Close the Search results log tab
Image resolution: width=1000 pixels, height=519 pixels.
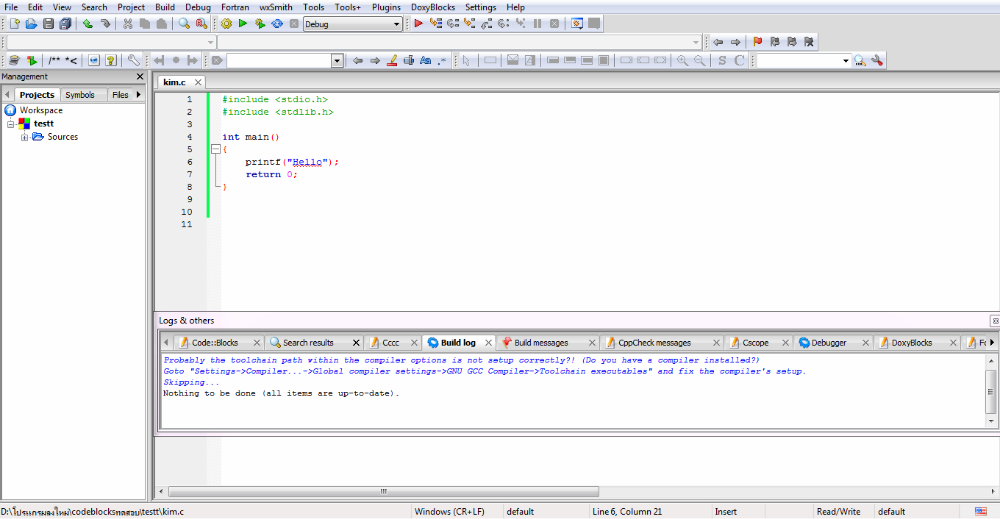point(356,343)
